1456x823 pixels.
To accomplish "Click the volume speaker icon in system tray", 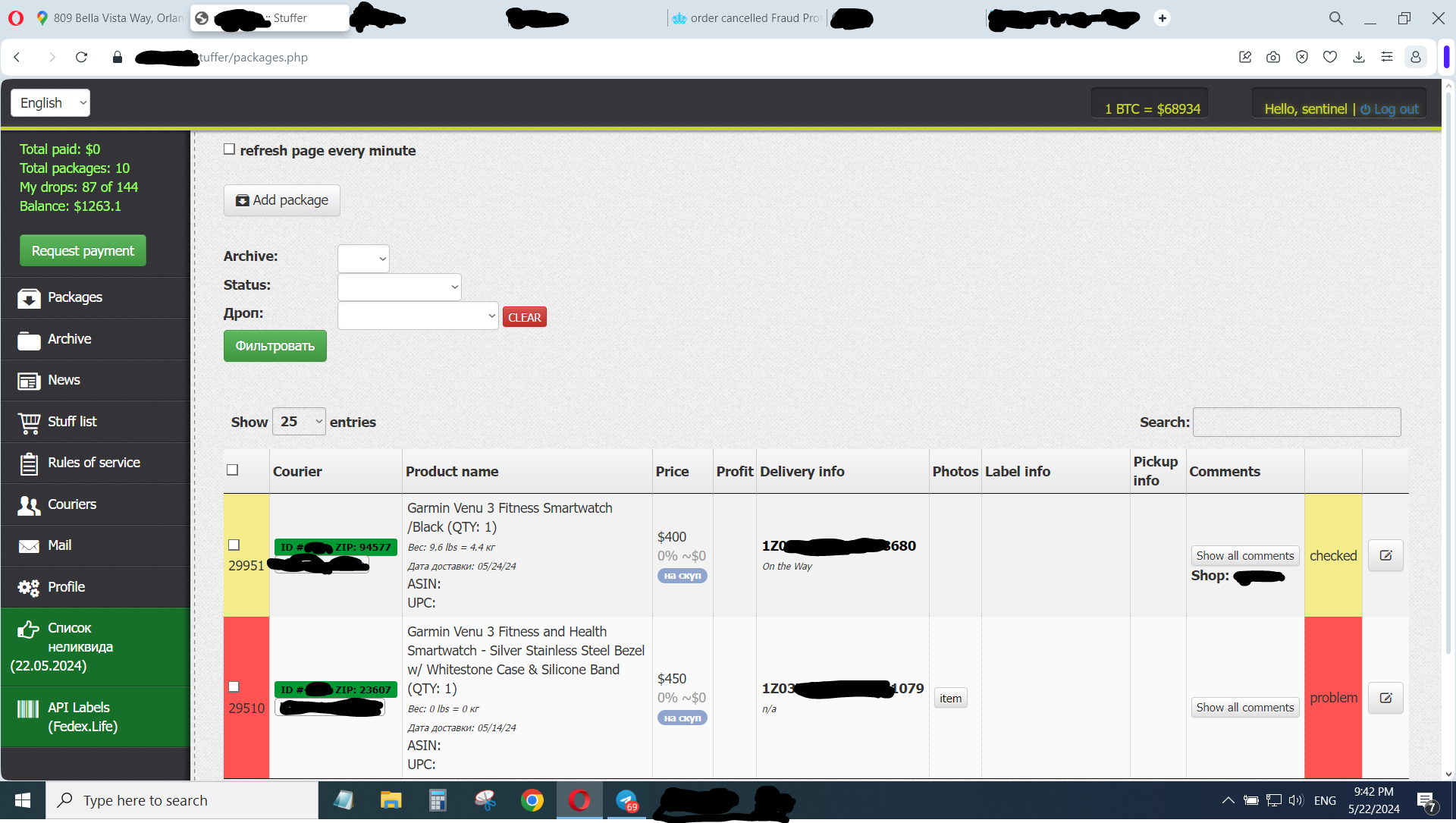I will (1296, 800).
